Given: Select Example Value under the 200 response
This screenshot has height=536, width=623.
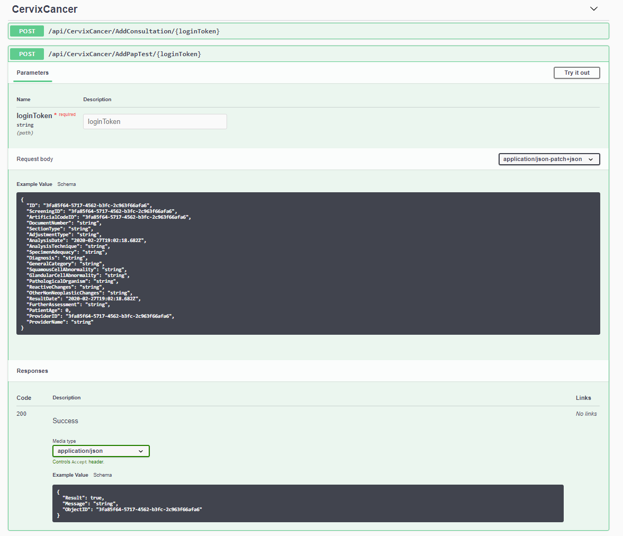Looking at the screenshot, I should pos(70,475).
